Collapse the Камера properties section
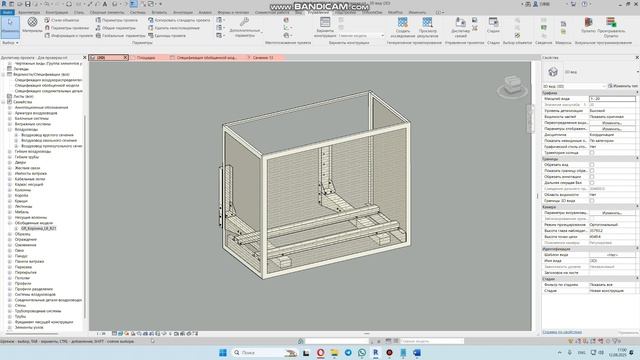Image resolution: width=640 pixels, height=360 pixels. 637,207
